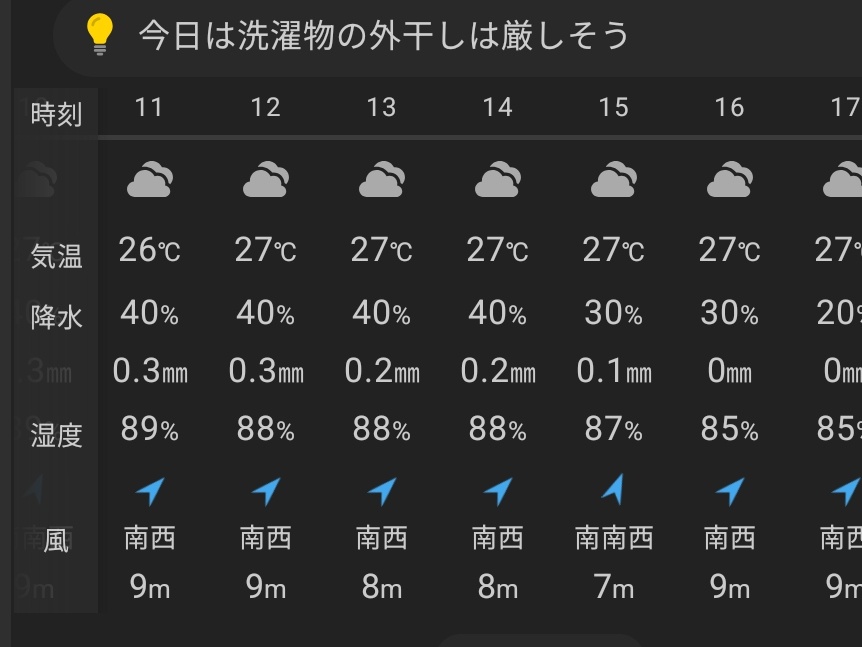Image resolution: width=862 pixels, height=647 pixels.
Task: Tap the 7m wind speed at 15 o'clock
Action: click(614, 587)
